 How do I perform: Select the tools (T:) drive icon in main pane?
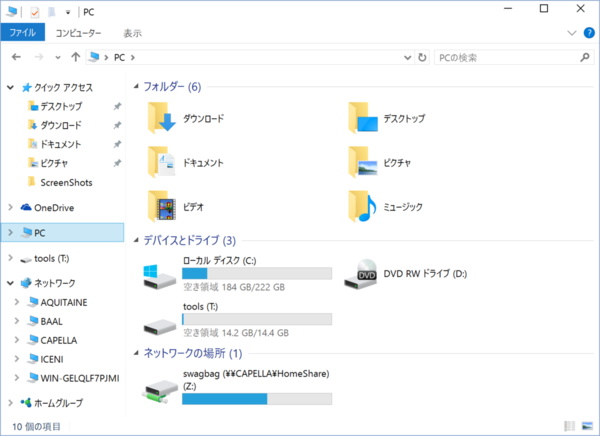tap(160, 327)
